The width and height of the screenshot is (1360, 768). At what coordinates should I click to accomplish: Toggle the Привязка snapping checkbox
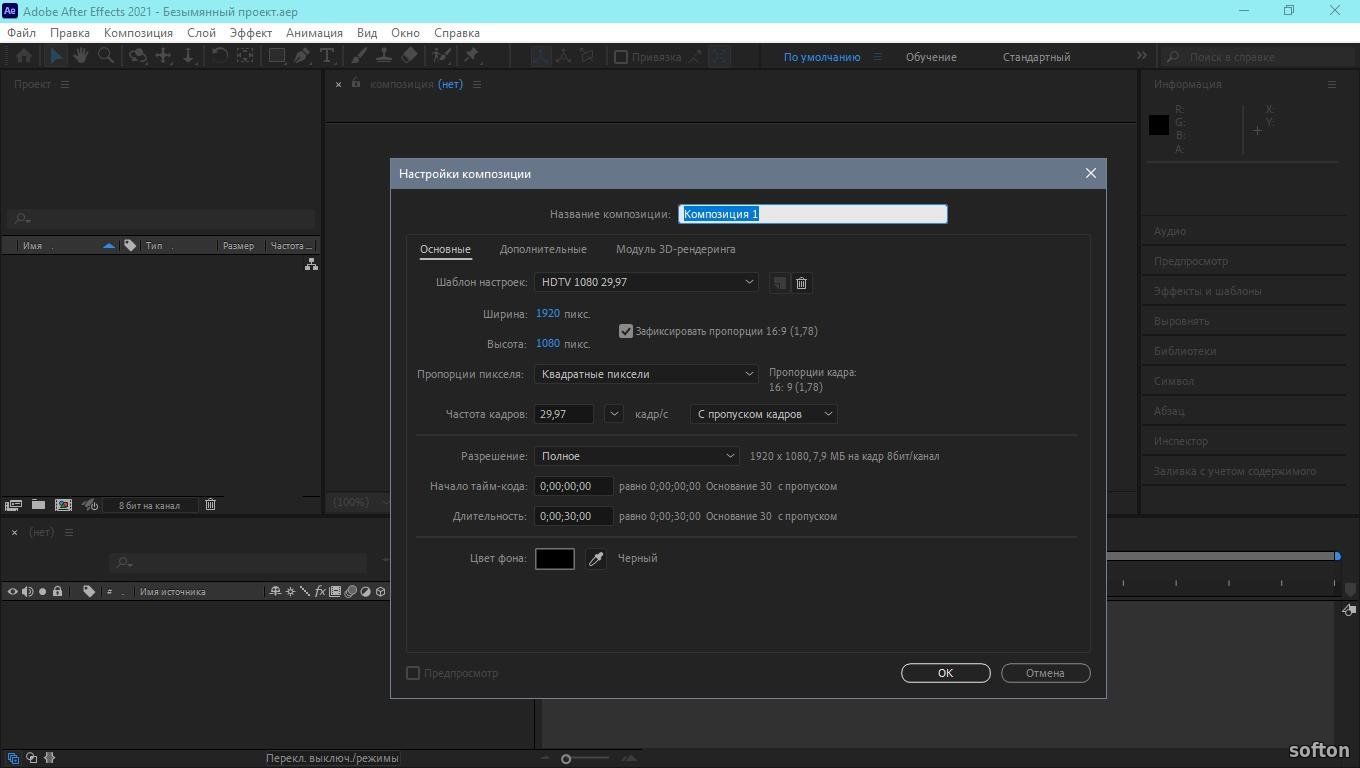click(621, 57)
